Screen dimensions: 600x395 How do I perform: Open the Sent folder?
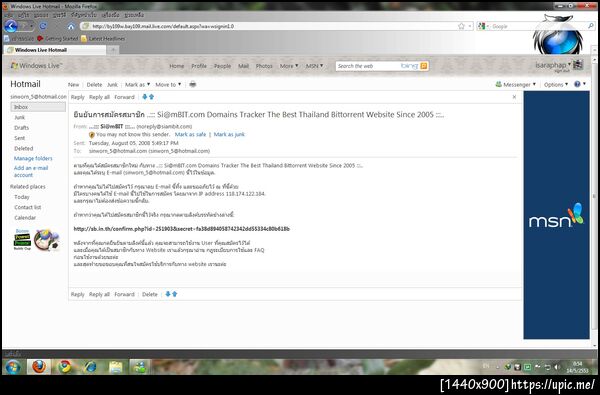[20, 138]
